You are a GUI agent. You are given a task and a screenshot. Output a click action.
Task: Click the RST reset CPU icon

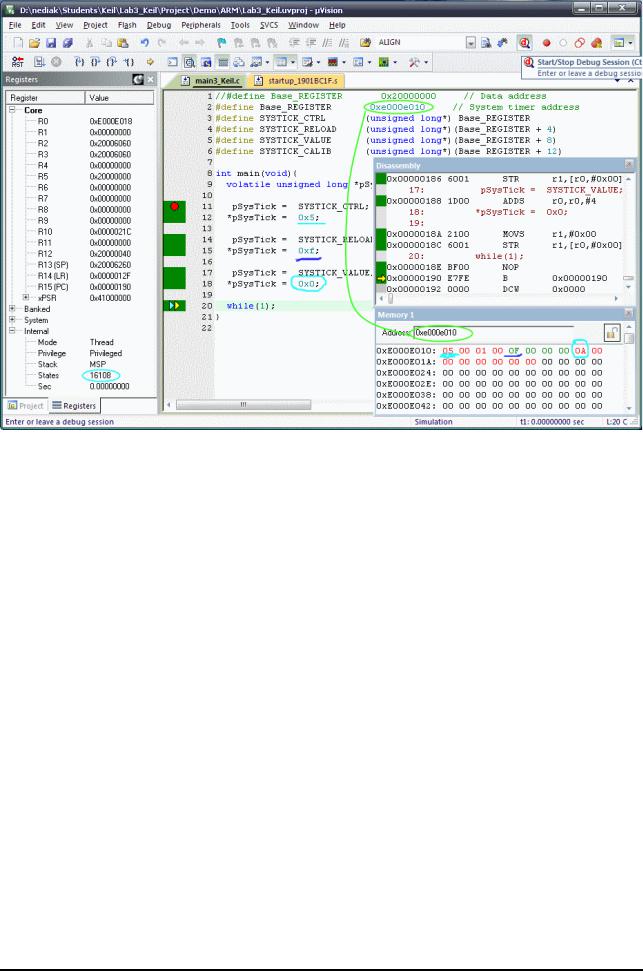17,62
